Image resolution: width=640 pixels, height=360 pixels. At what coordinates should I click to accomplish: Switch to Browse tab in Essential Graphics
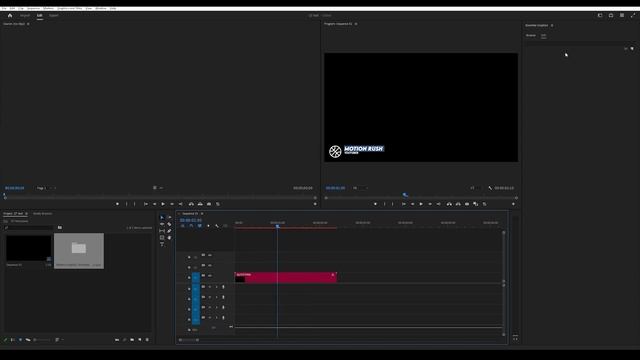(531, 36)
